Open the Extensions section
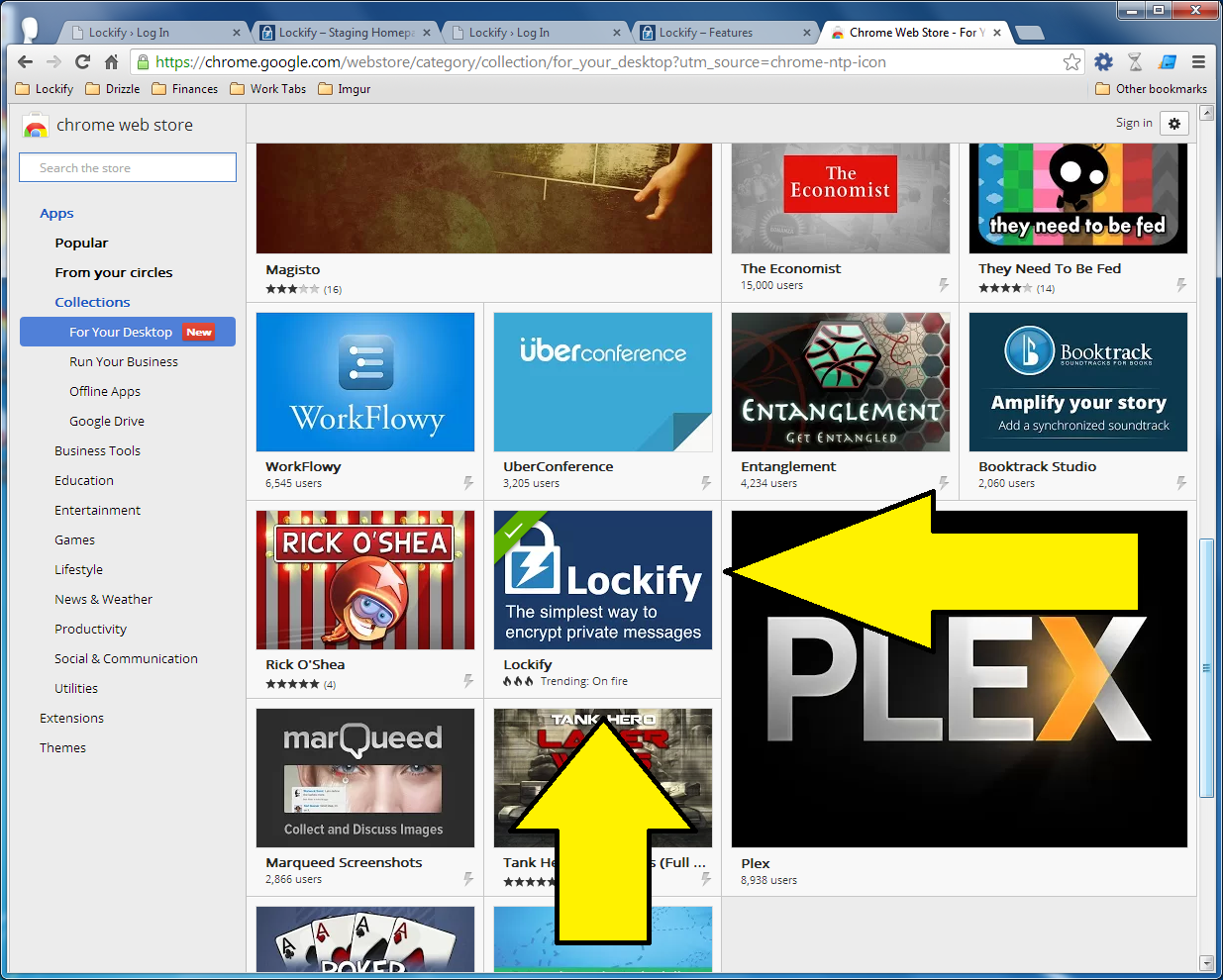Screen dimensions: 1223x980 point(71,718)
